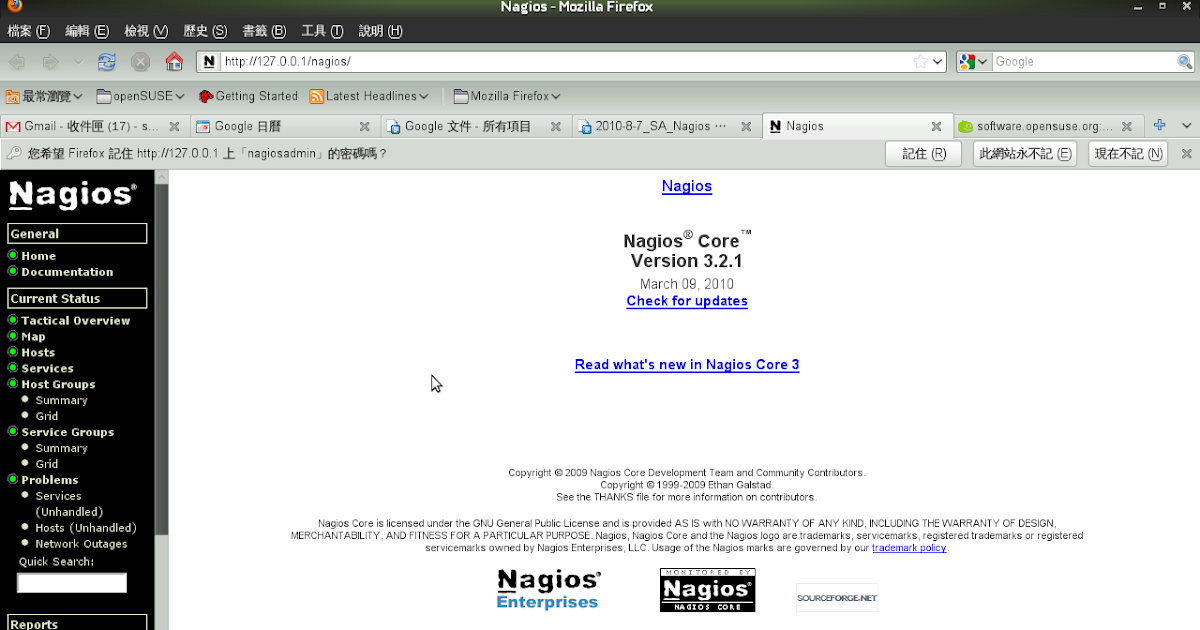Expand the Mozilla Firefox bookmarks folder
Screen dimensions: 1200x630
pyautogui.click(x=507, y=96)
